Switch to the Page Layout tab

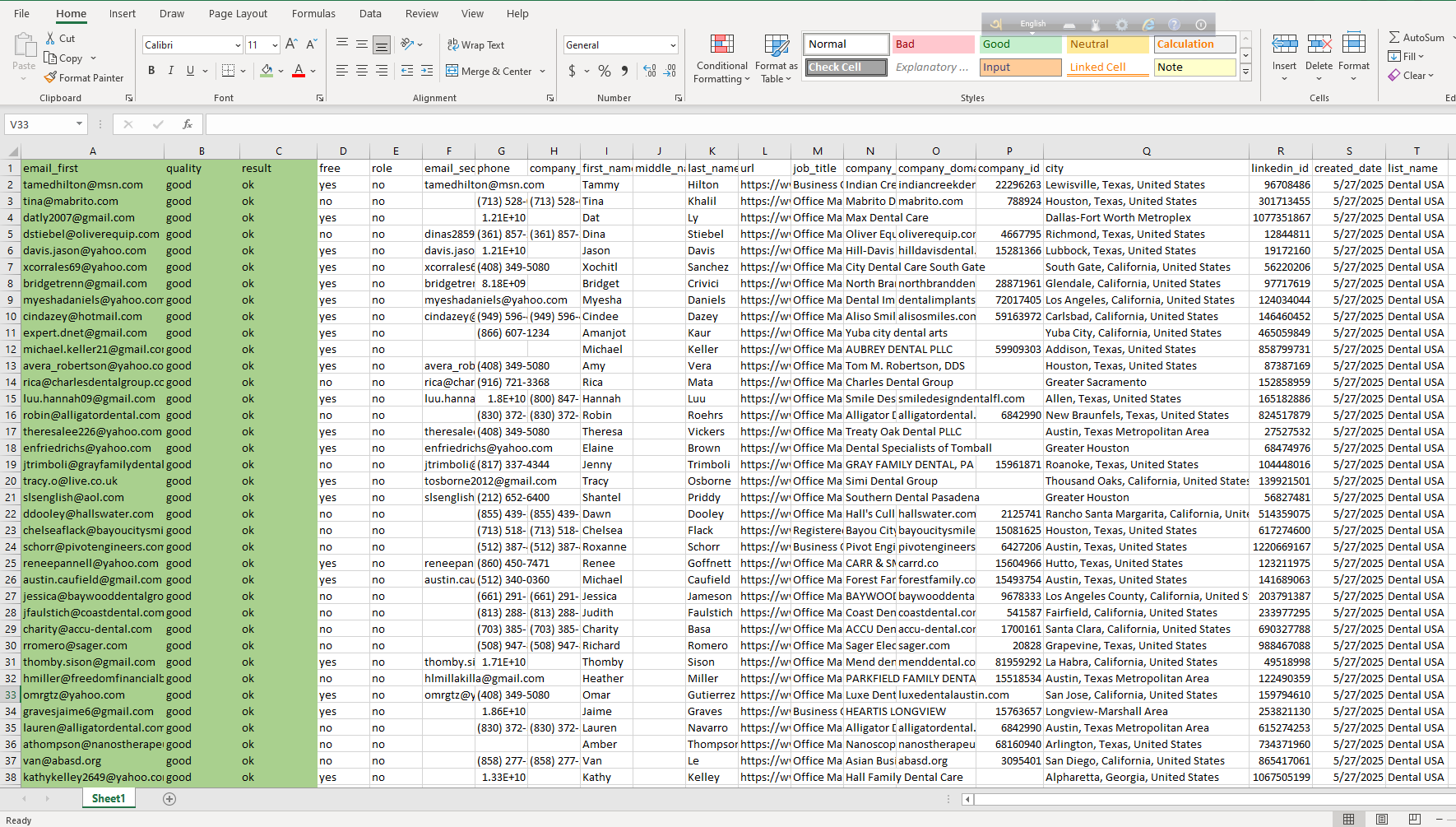coord(238,13)
